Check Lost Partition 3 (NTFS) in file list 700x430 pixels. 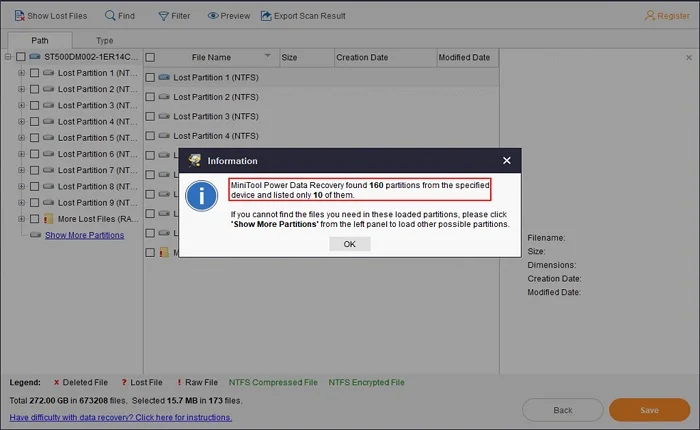(150, 116)
